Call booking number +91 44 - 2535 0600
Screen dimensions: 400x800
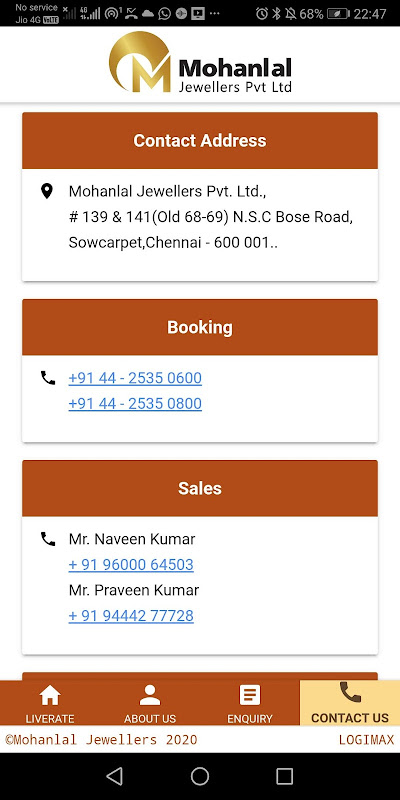pos(135,378)
